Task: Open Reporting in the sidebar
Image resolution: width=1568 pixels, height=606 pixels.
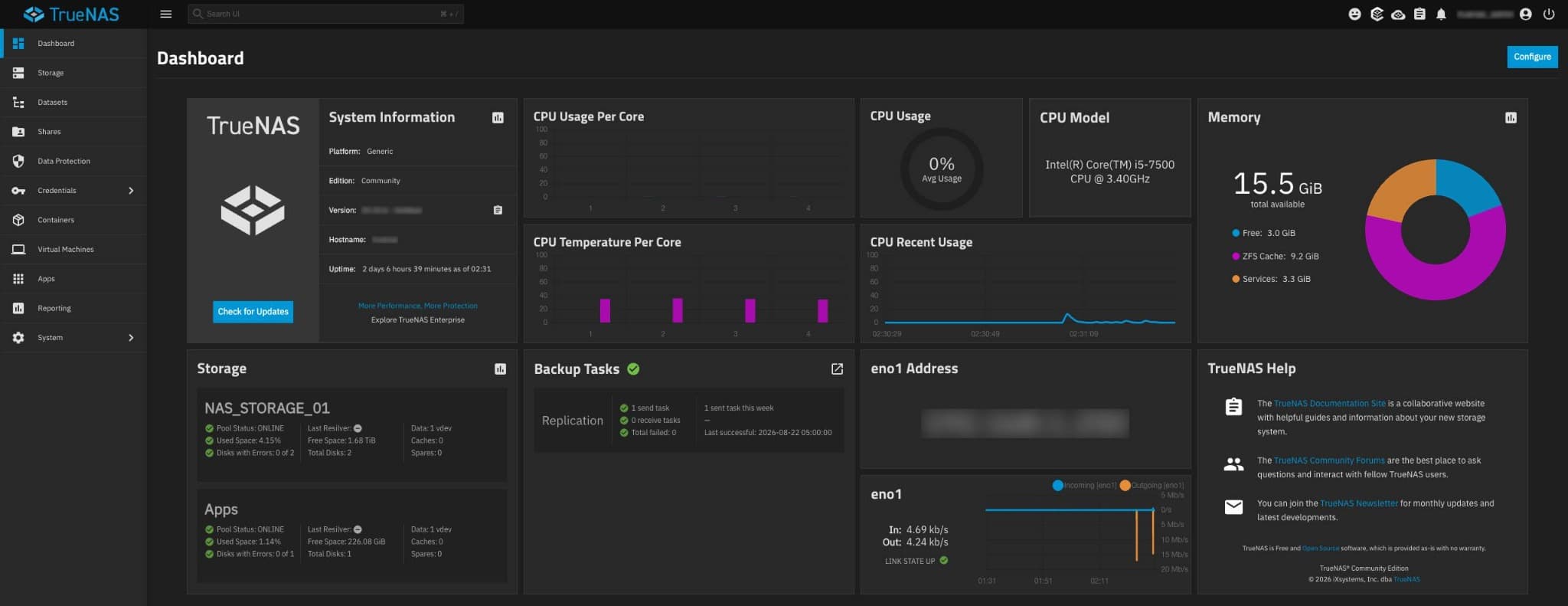Action: 73,308
